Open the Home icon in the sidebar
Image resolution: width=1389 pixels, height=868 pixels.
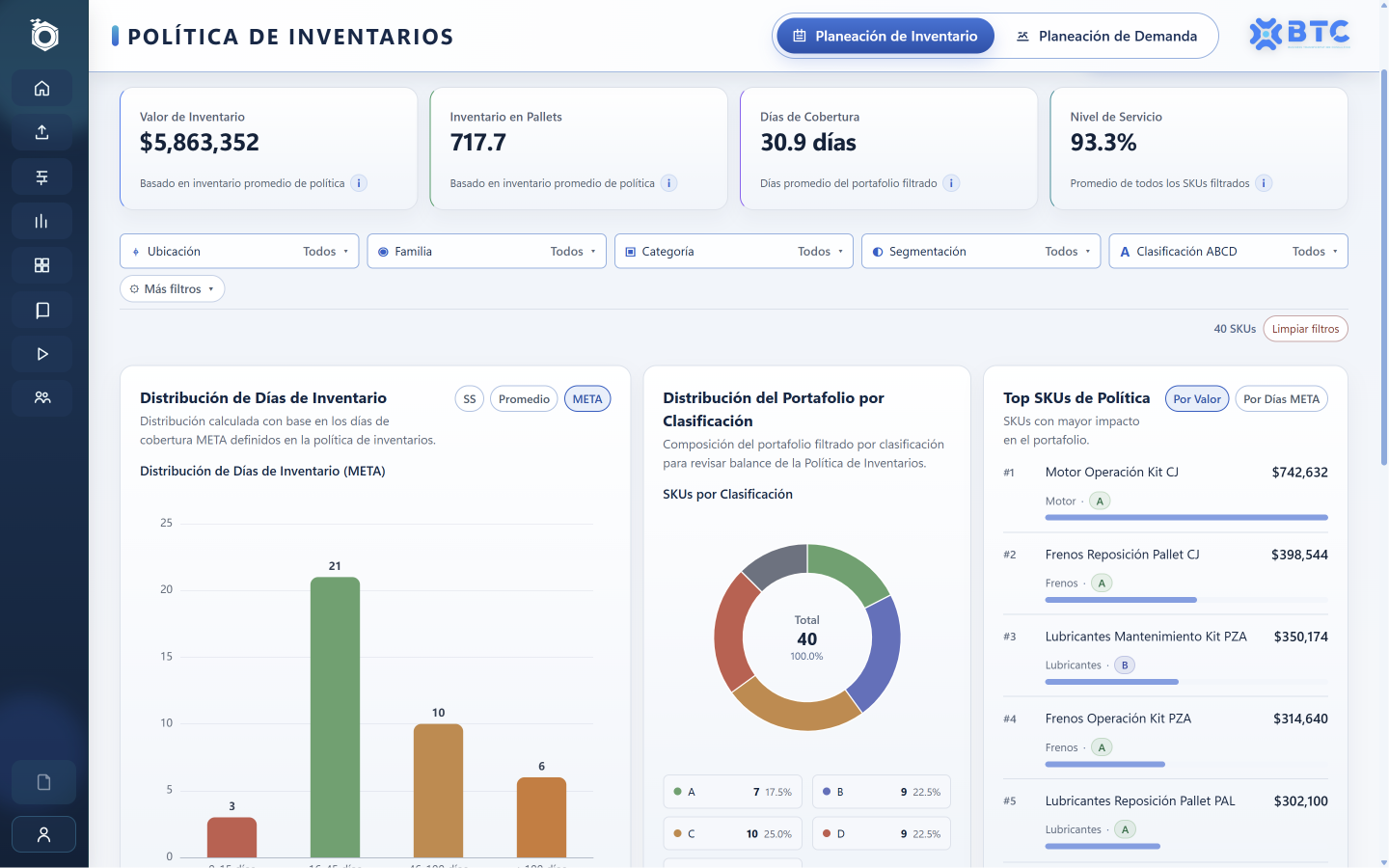pos(42,89)
